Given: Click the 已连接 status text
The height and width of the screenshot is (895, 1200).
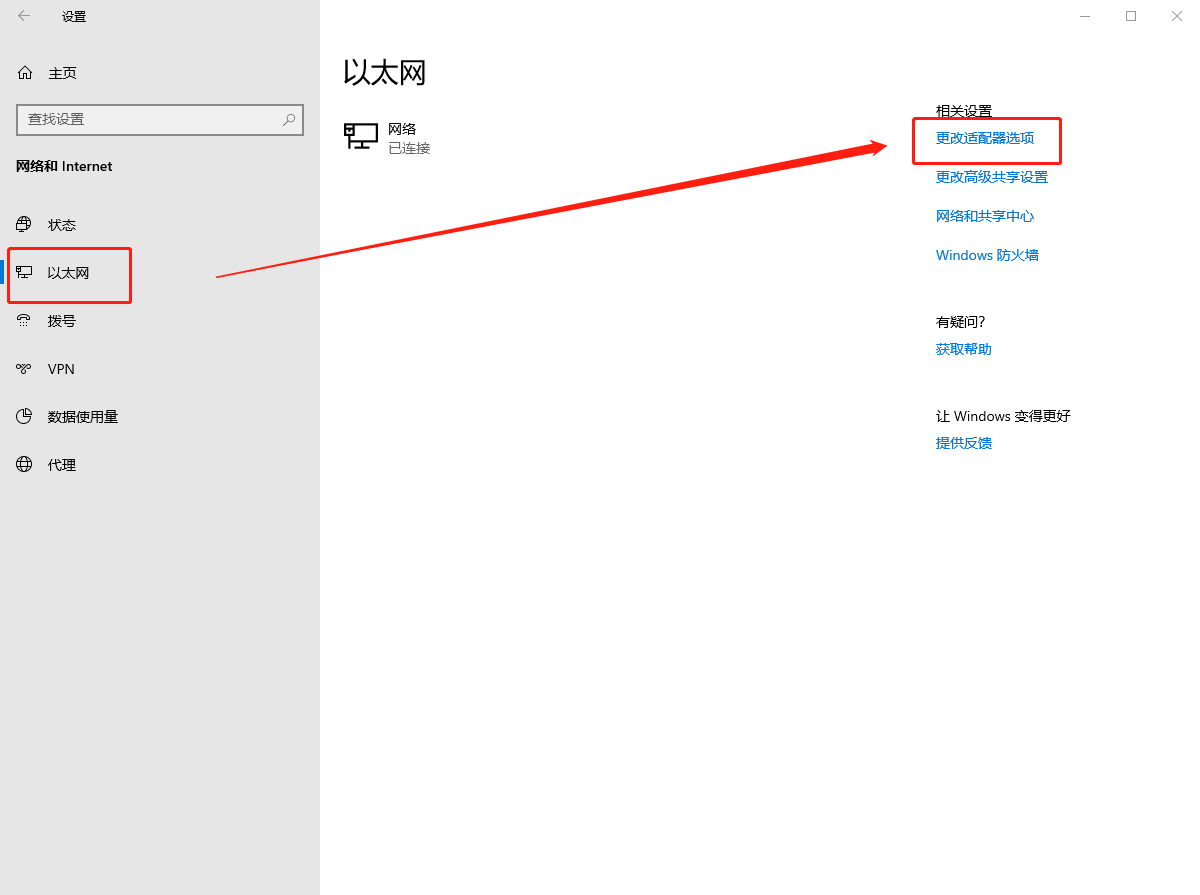Looking at the screenshot, I should coord(409,148).
